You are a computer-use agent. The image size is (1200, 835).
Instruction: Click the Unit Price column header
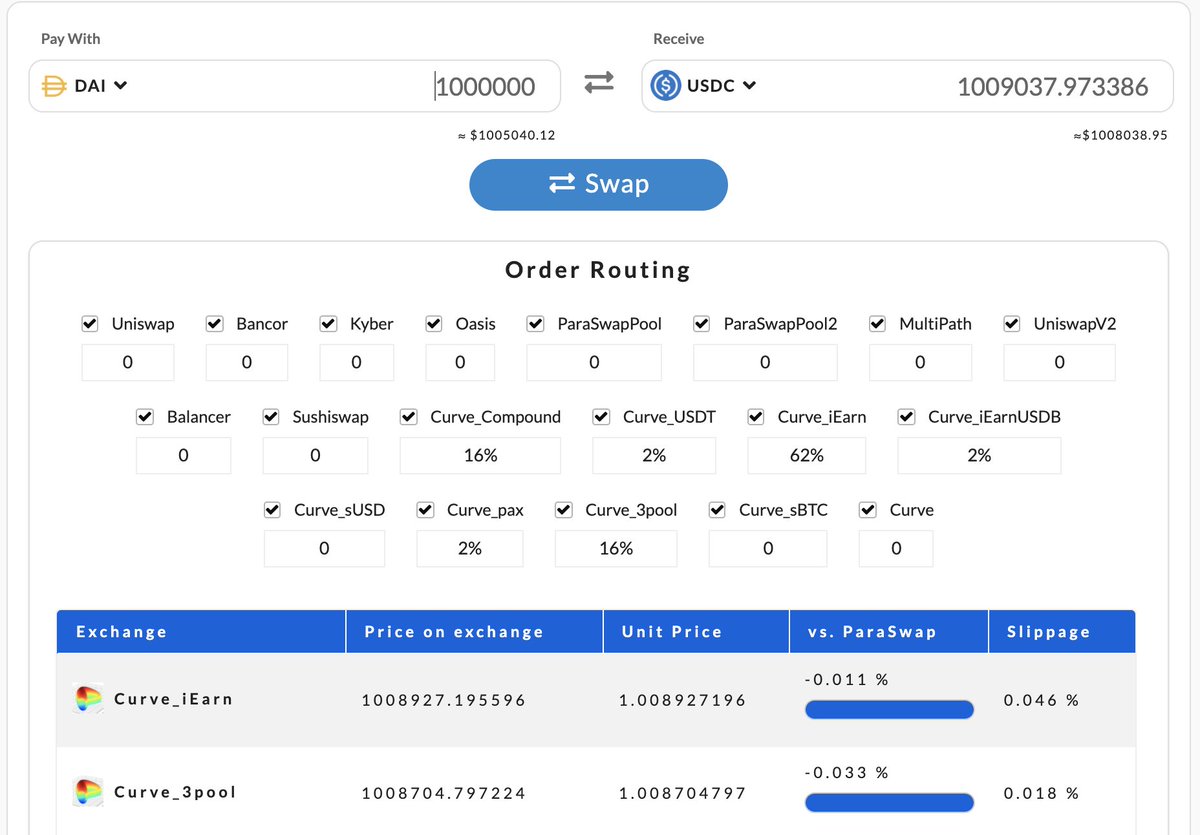pos(696,632)
